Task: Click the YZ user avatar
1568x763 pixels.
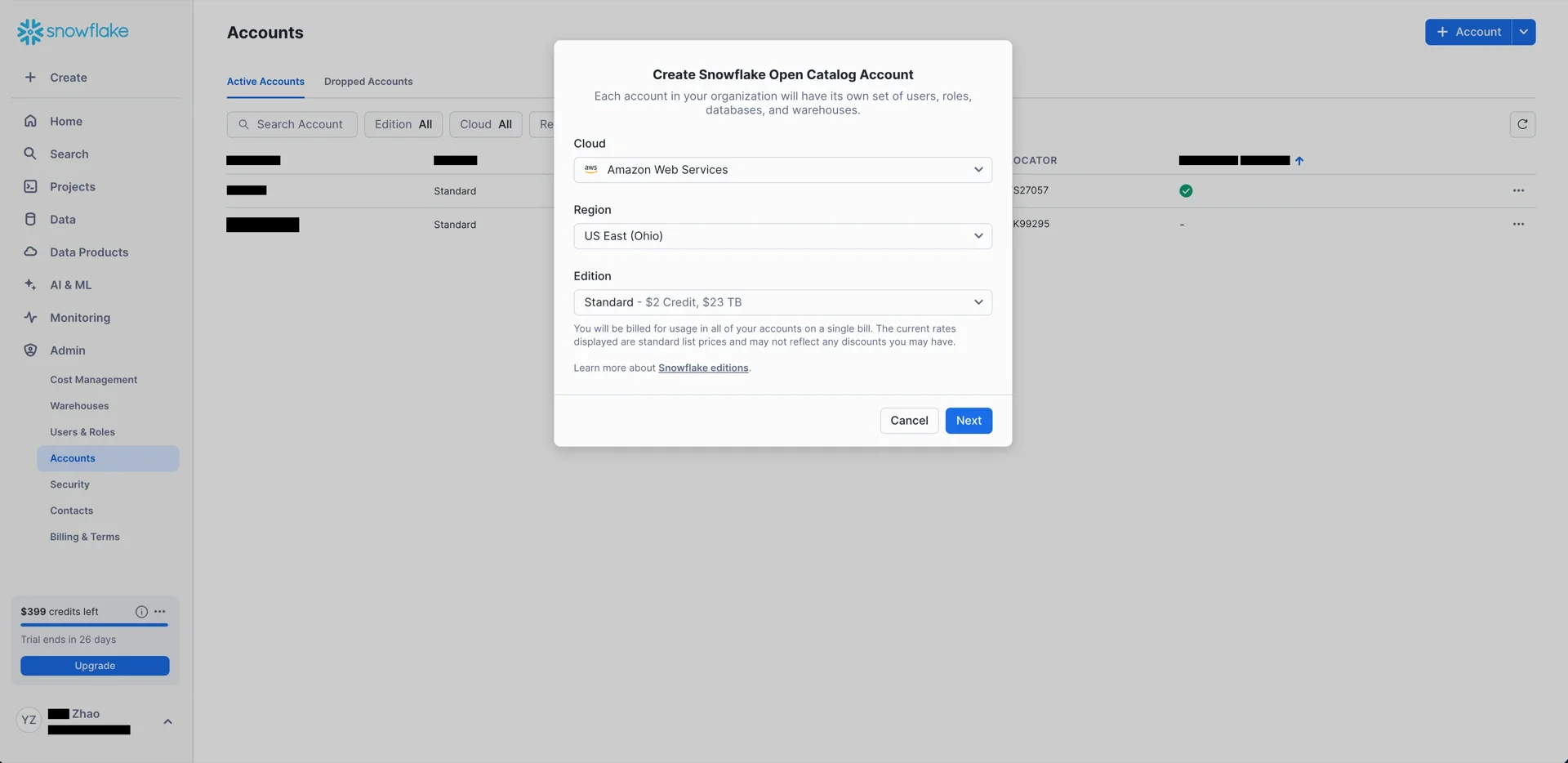Action: coord(29,720)
